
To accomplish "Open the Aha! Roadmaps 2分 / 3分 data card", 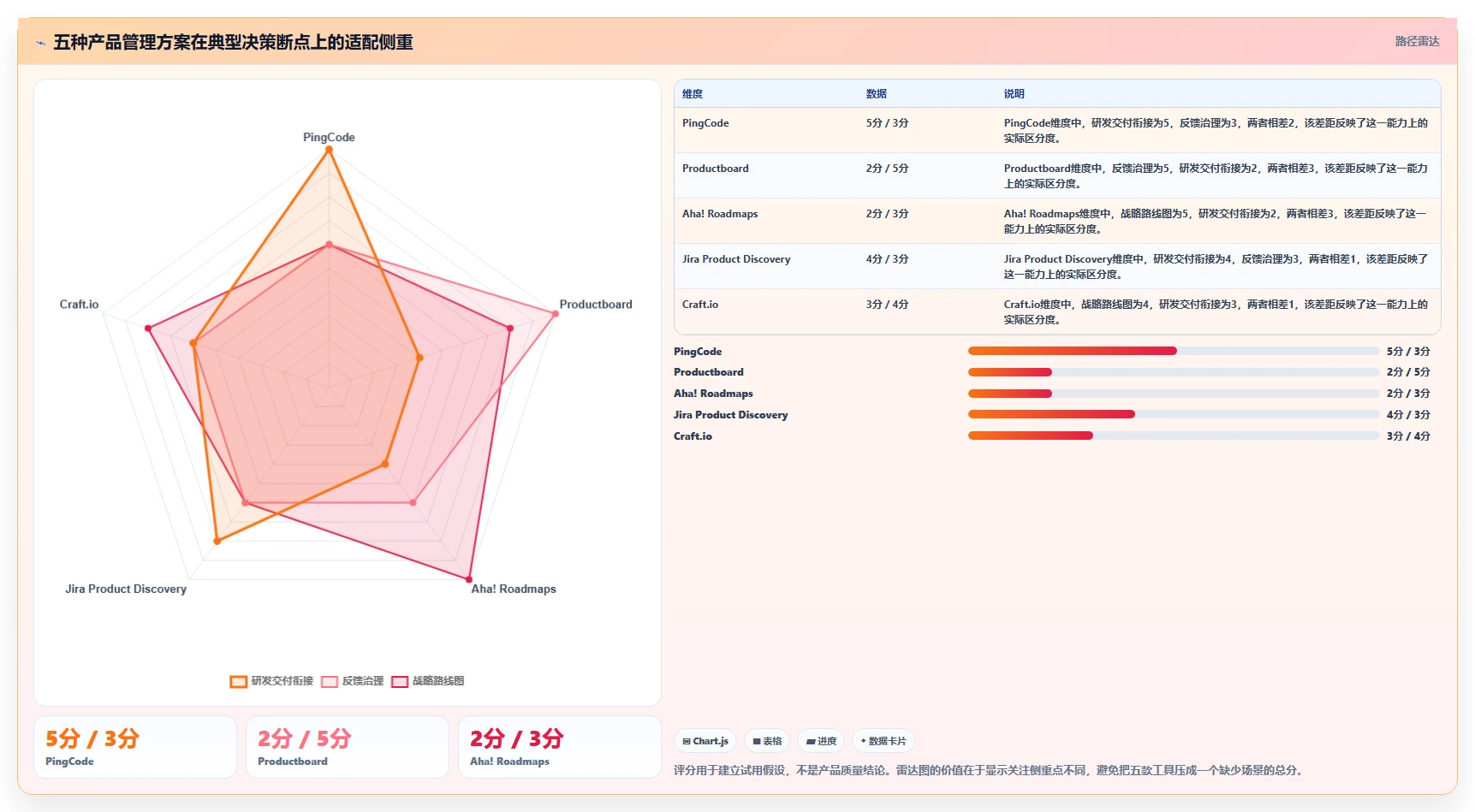I will tap(560, 747).
